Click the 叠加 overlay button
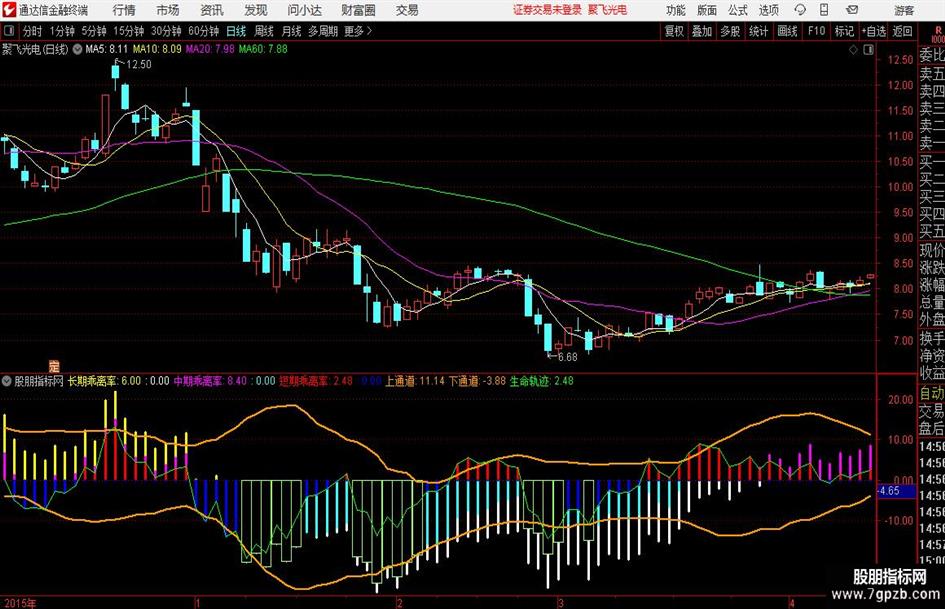945x609 pixels. point(702,31)
